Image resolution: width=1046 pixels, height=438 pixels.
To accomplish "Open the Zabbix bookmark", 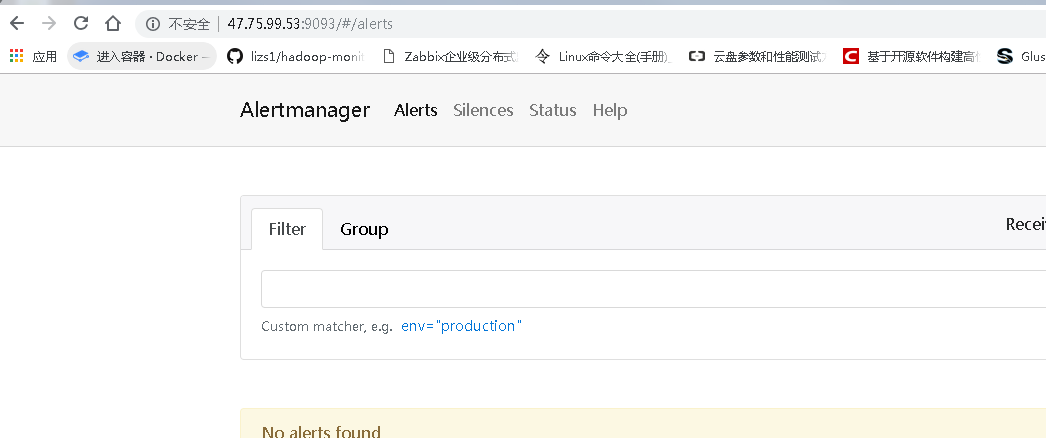I will point(450,57).
